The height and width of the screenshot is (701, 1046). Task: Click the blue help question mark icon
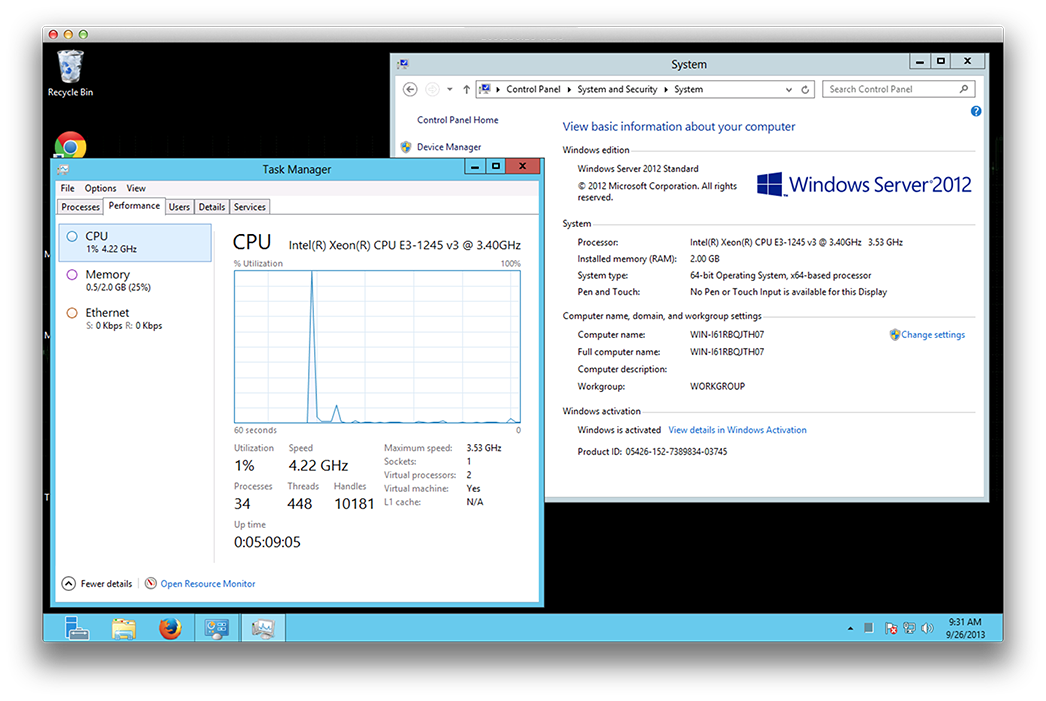[x=976, y=112]
